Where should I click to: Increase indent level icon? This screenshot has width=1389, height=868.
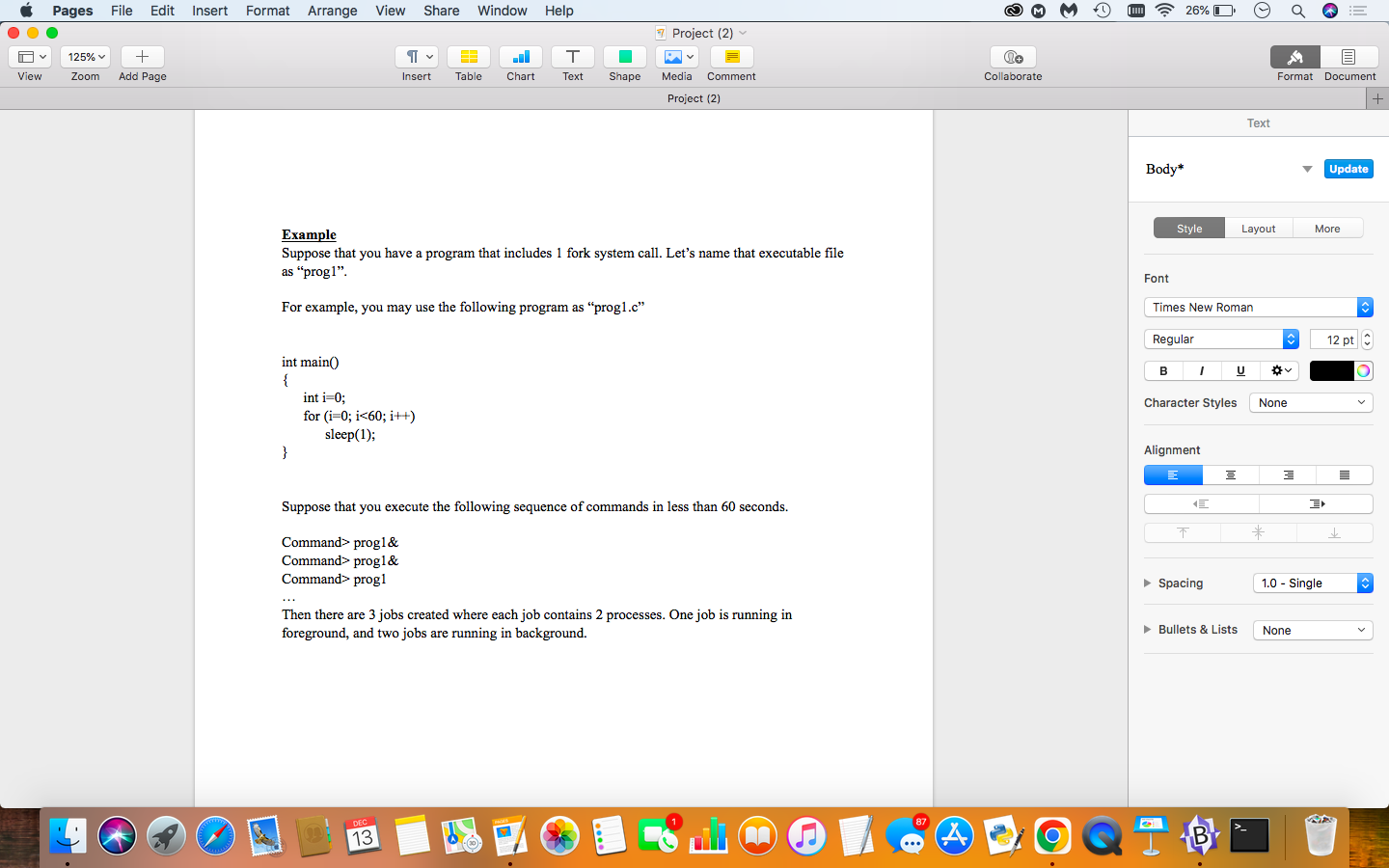coord(1317,503)
